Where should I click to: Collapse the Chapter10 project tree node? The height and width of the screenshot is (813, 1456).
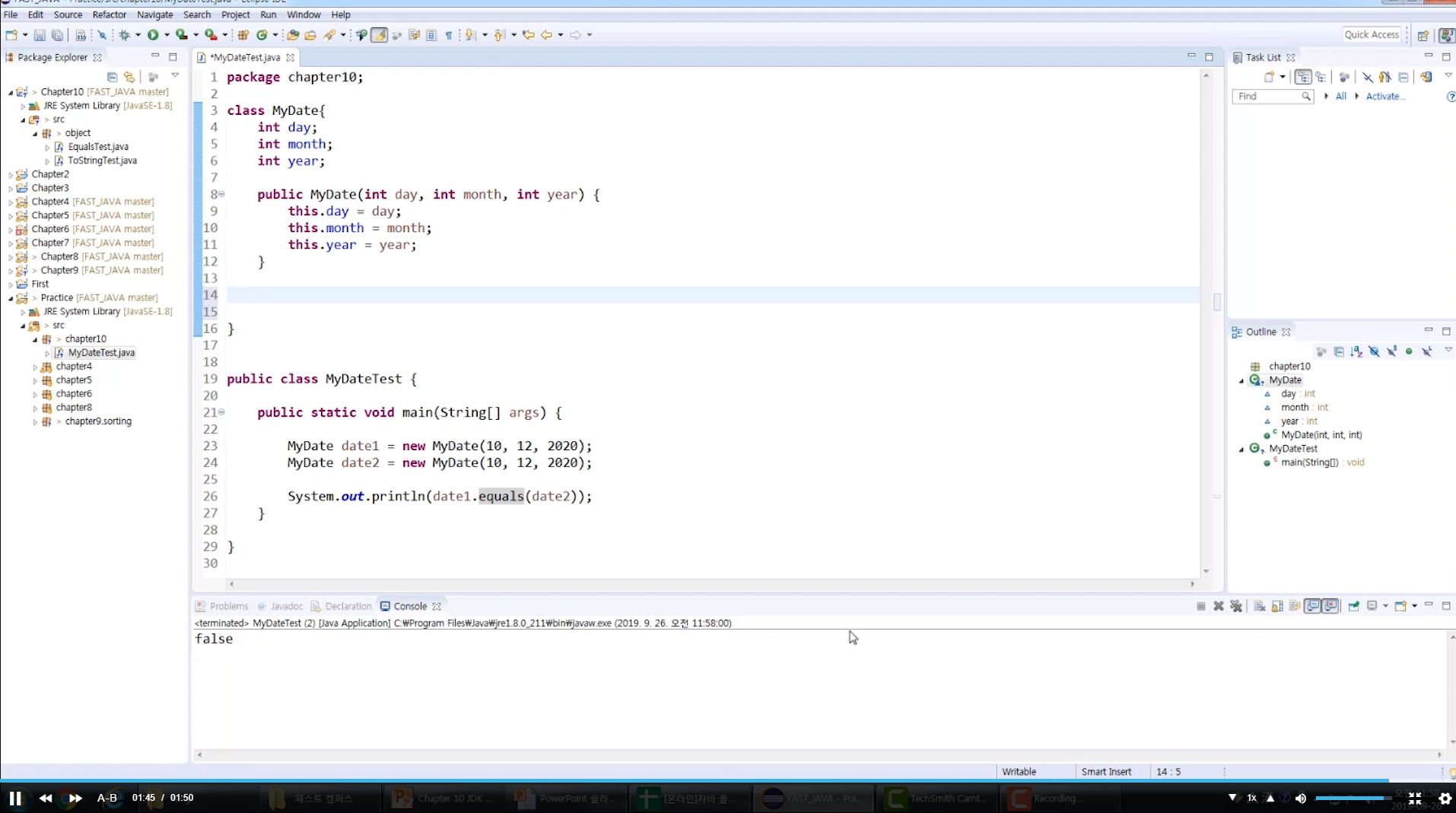coord(11,92)
